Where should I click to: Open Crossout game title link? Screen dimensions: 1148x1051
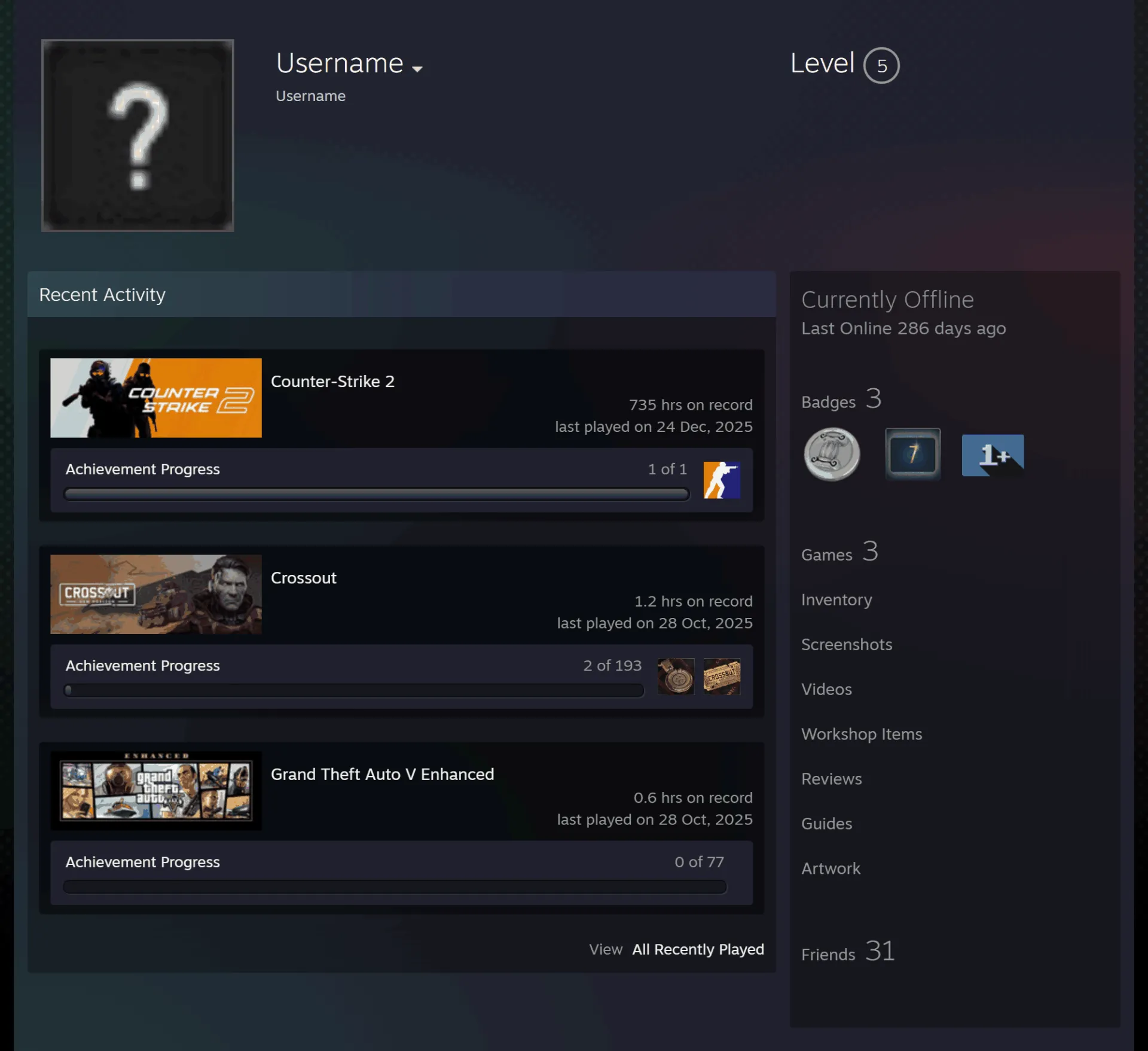pos(304,578)
